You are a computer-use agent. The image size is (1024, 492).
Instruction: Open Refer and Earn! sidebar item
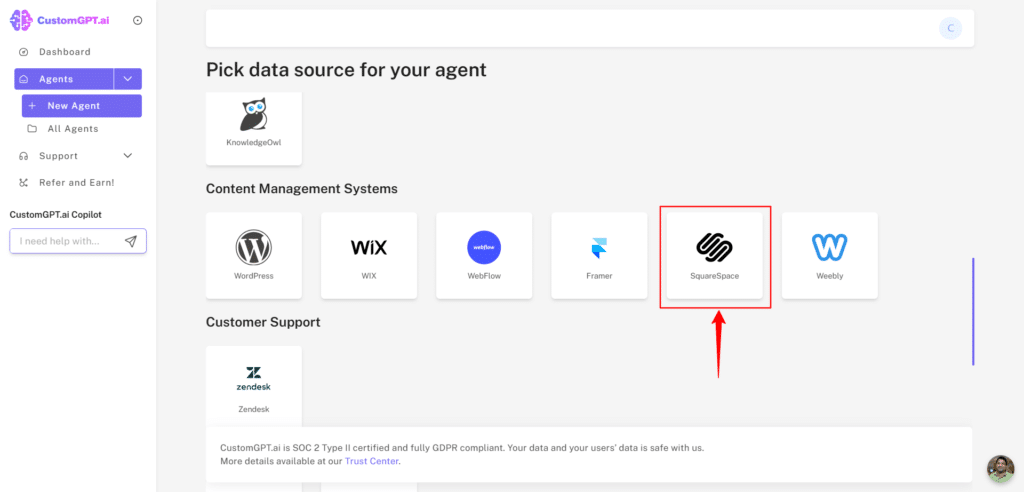click(x=76, y=183)
